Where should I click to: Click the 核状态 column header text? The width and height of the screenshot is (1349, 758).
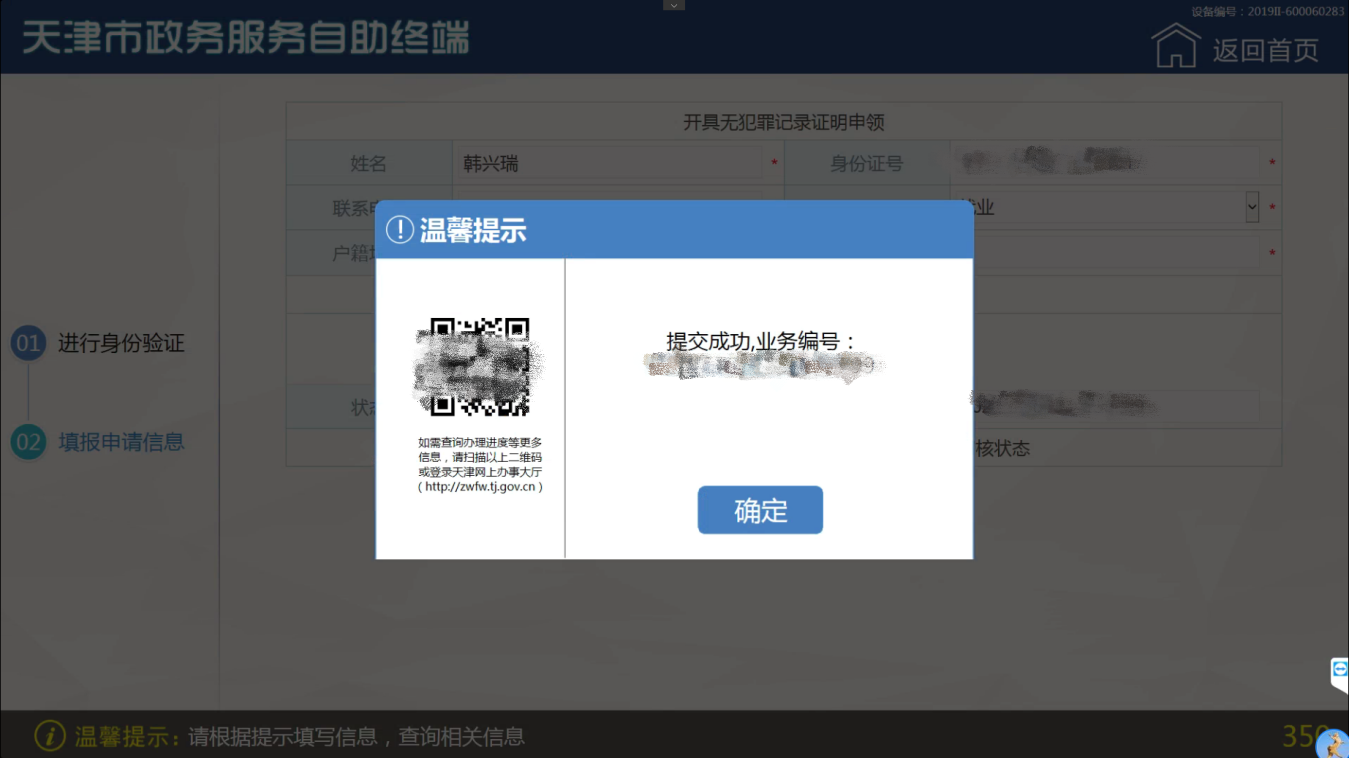(x=1003, y=449)
